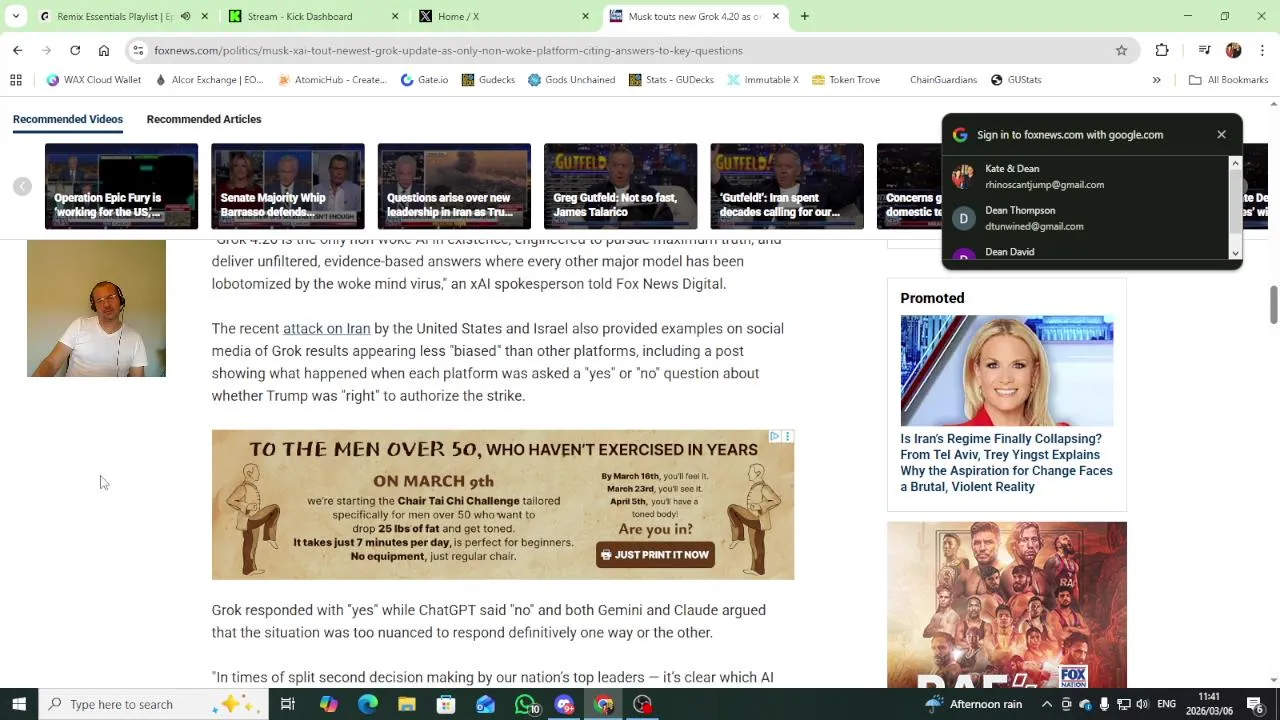This screenshot has width=1280, height=720.
Task: Open All Bookmarks folder
Action: click(x=1228, y=80)
